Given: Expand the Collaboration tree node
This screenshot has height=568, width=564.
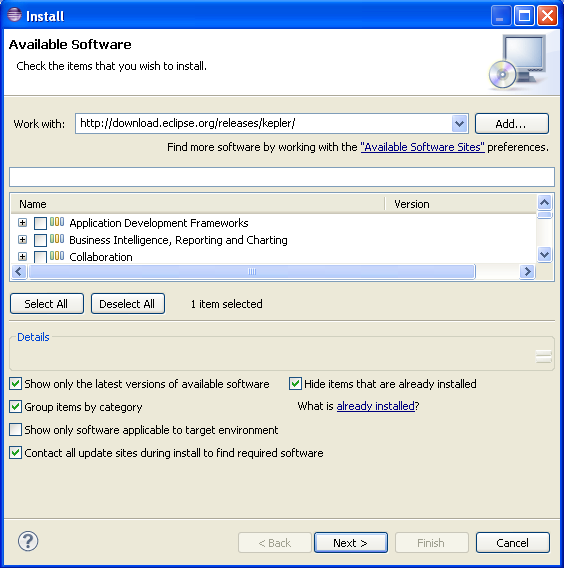Looking at the screenshot, I should coord(22,256).
